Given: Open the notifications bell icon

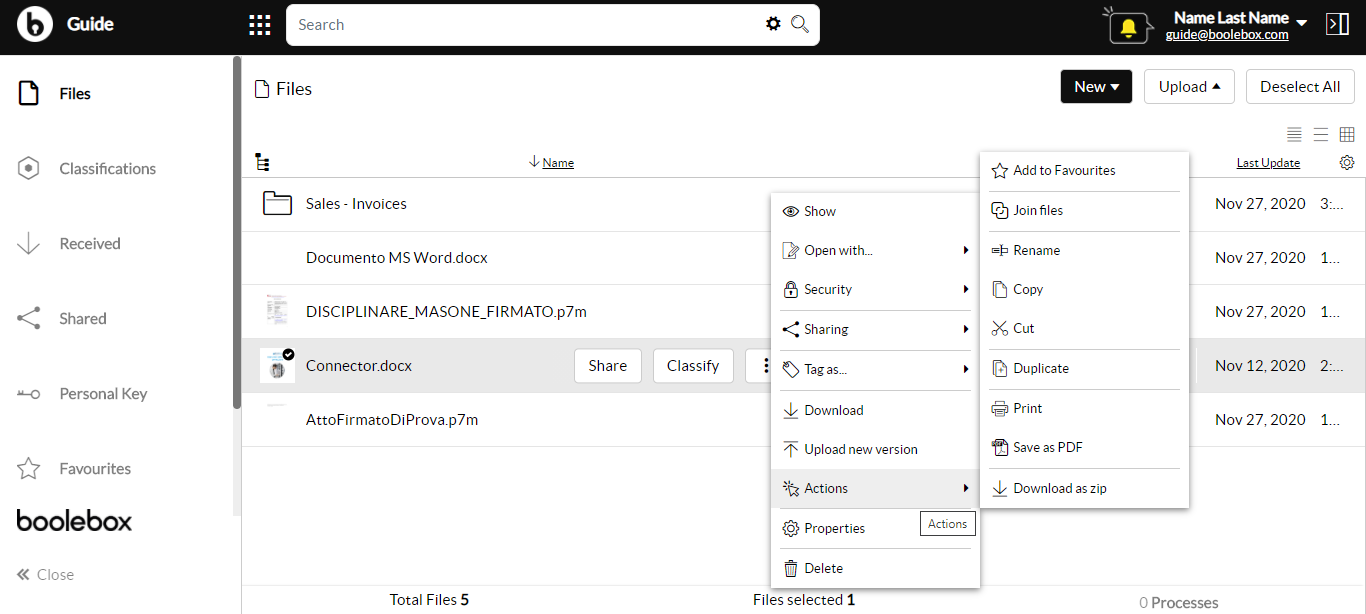Looking at the screenshot, I should click(x=1130, y=27).
